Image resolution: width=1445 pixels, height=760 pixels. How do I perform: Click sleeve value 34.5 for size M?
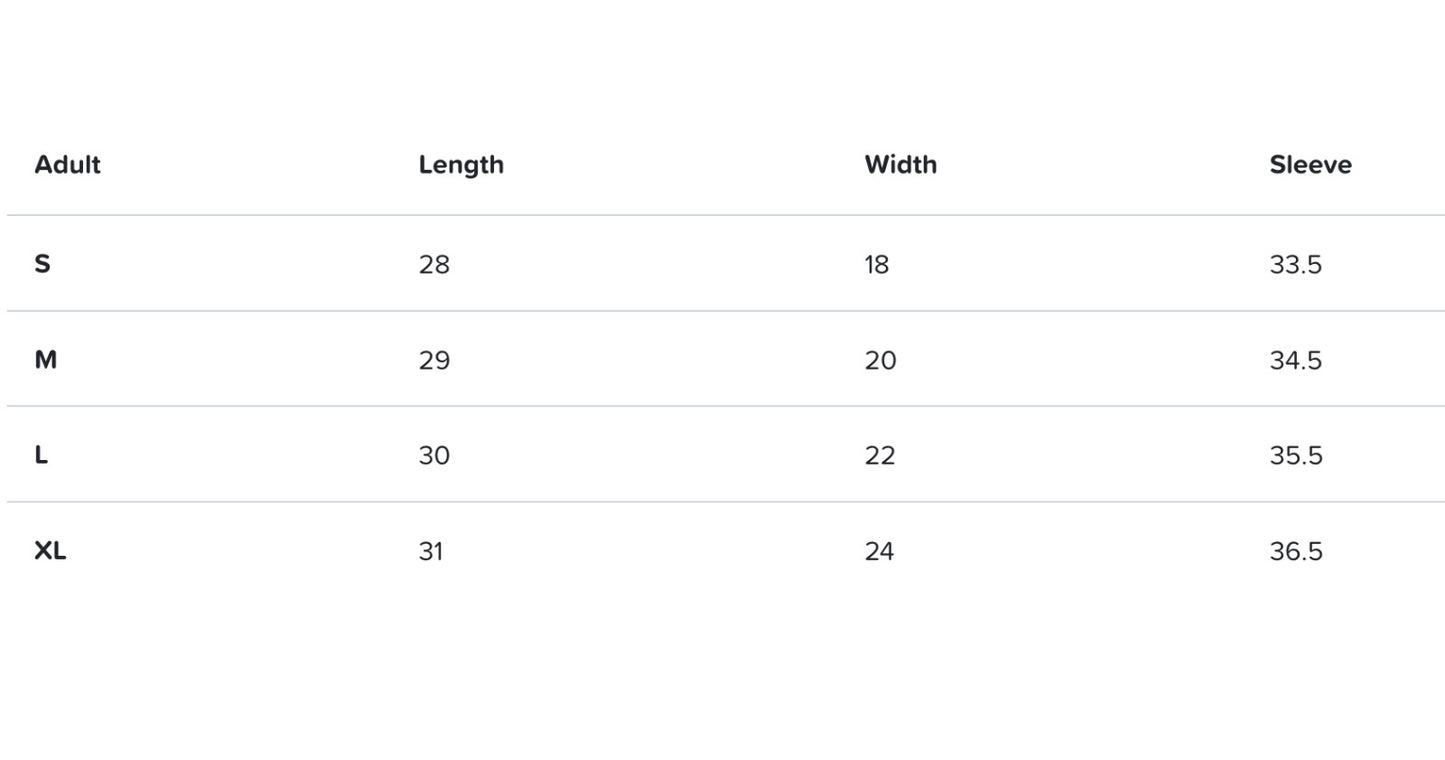(1295, 361)
